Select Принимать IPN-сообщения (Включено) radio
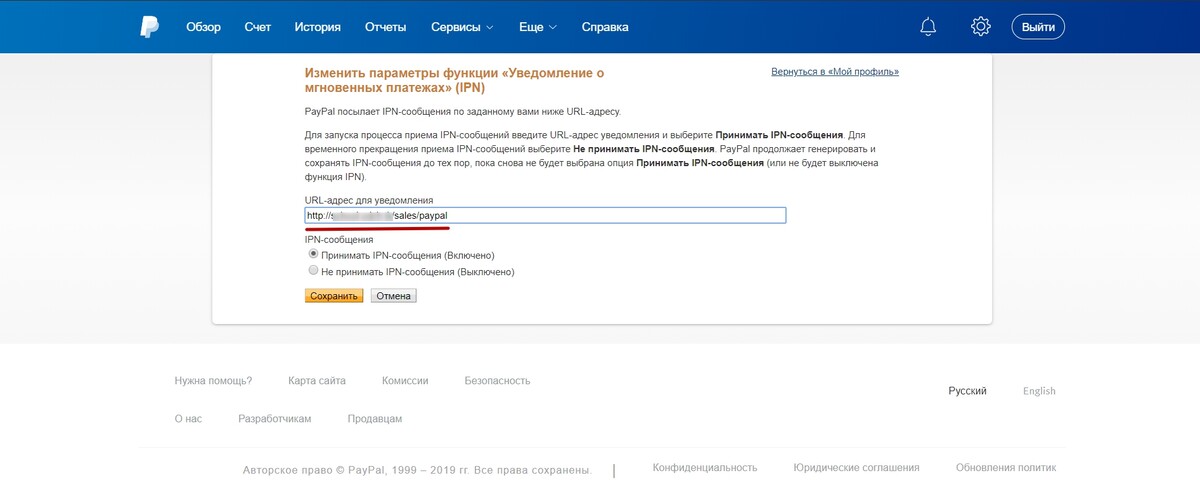 coord(314,255)
